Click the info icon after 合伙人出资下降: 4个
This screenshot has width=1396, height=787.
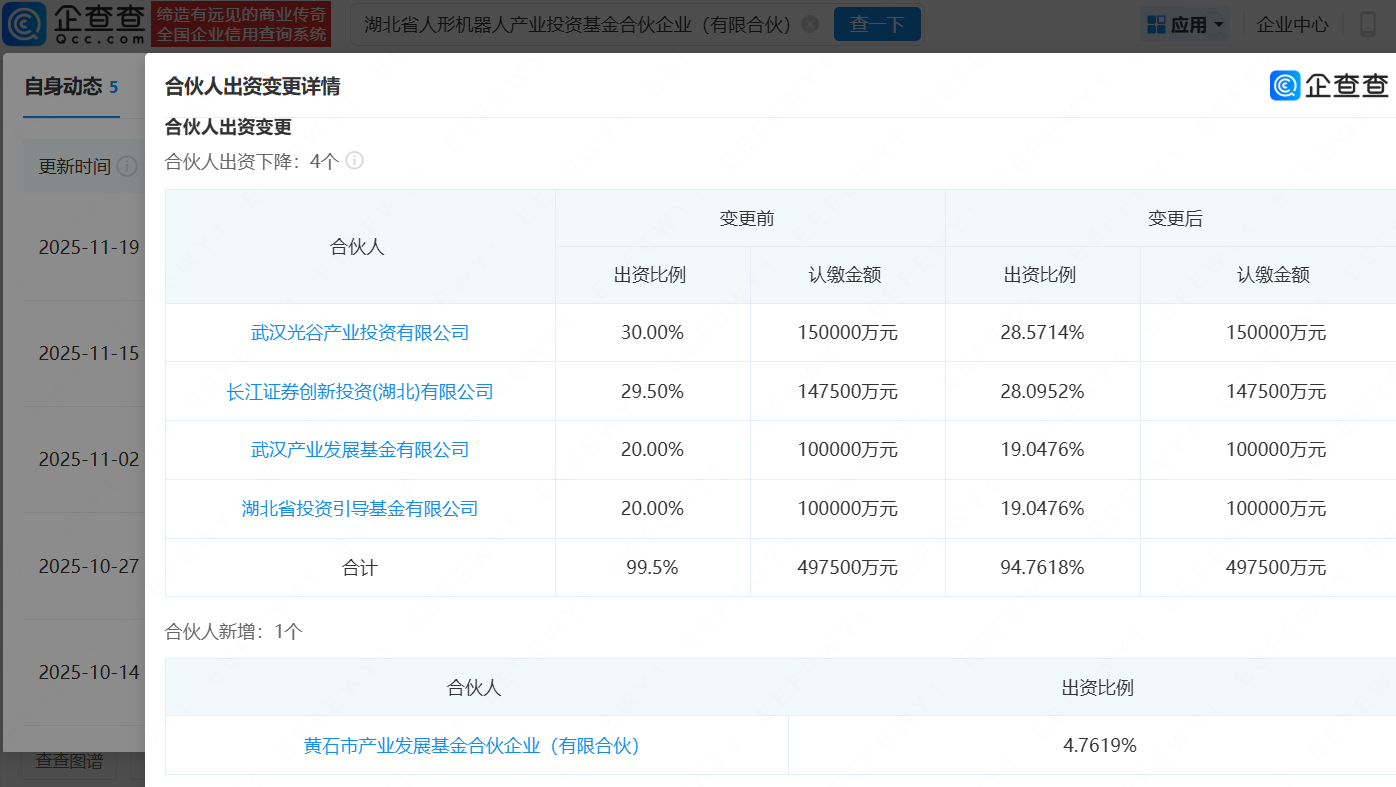point(355,161)
